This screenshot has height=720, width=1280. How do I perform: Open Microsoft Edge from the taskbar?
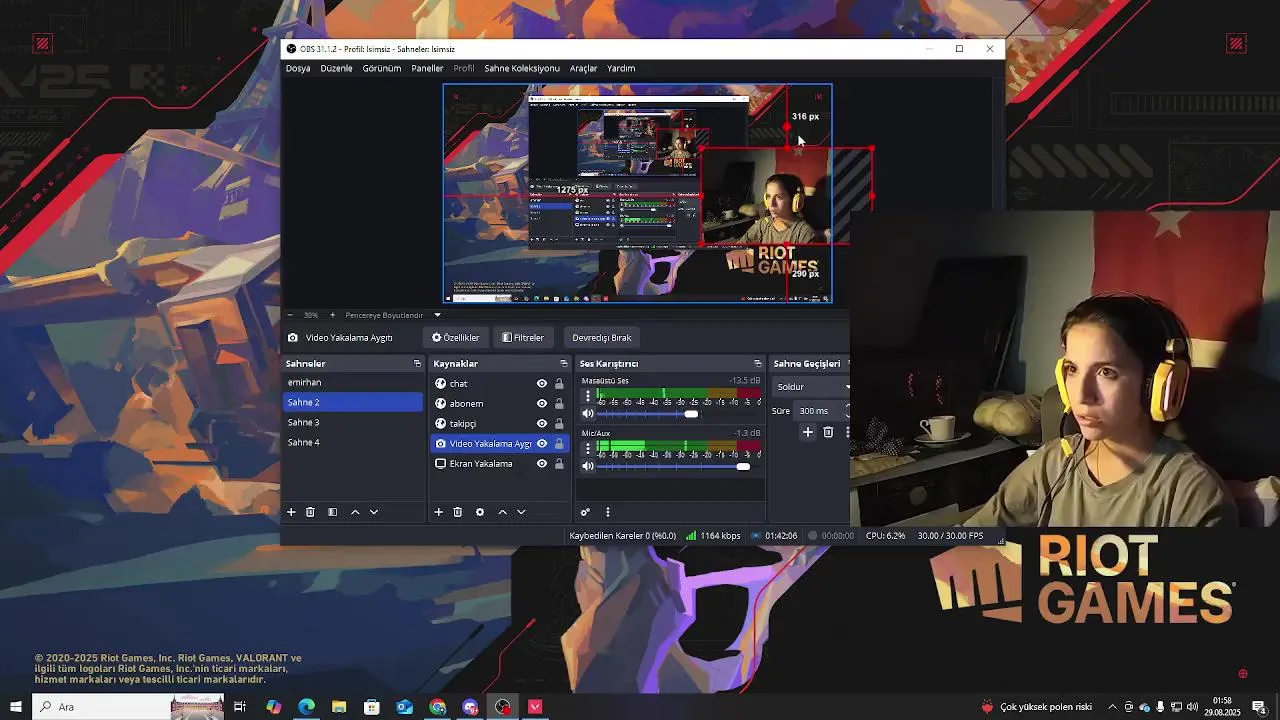306,707
